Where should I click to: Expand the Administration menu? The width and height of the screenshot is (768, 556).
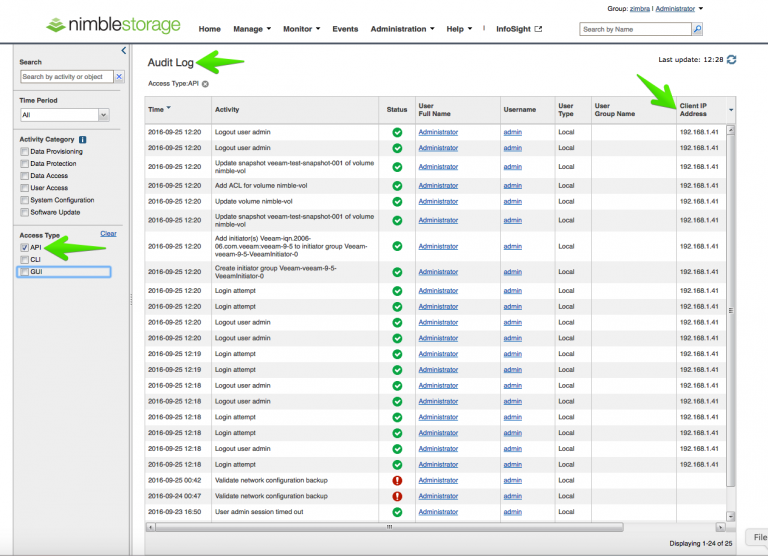(x=402, y=29)
